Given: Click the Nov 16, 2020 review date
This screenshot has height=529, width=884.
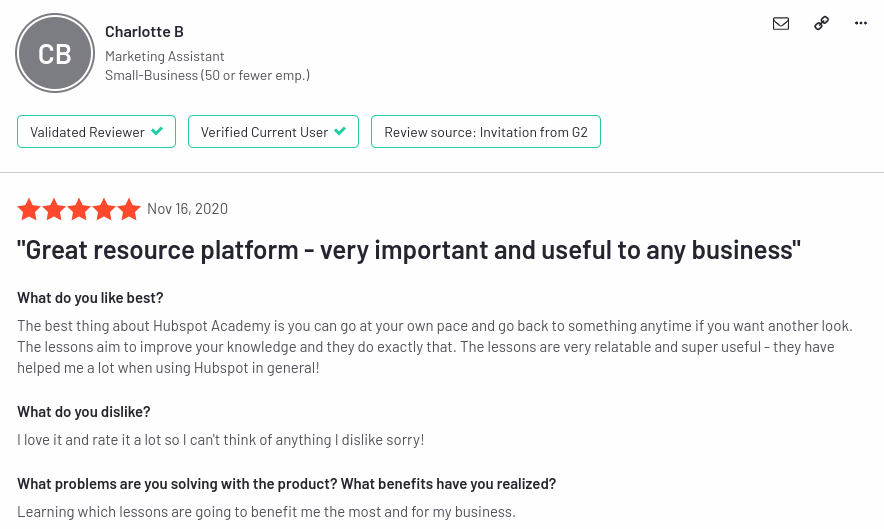Looking at the screenshot, I should tap(188, 209).
